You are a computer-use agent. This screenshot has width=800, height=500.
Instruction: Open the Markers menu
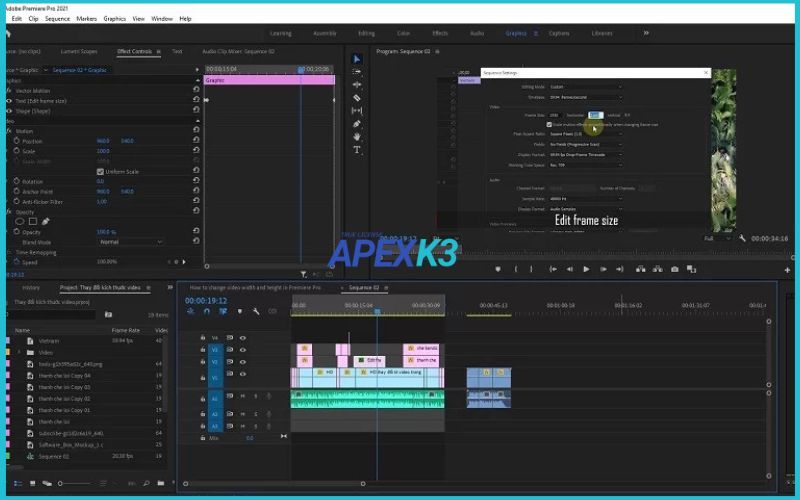point(86,19)
